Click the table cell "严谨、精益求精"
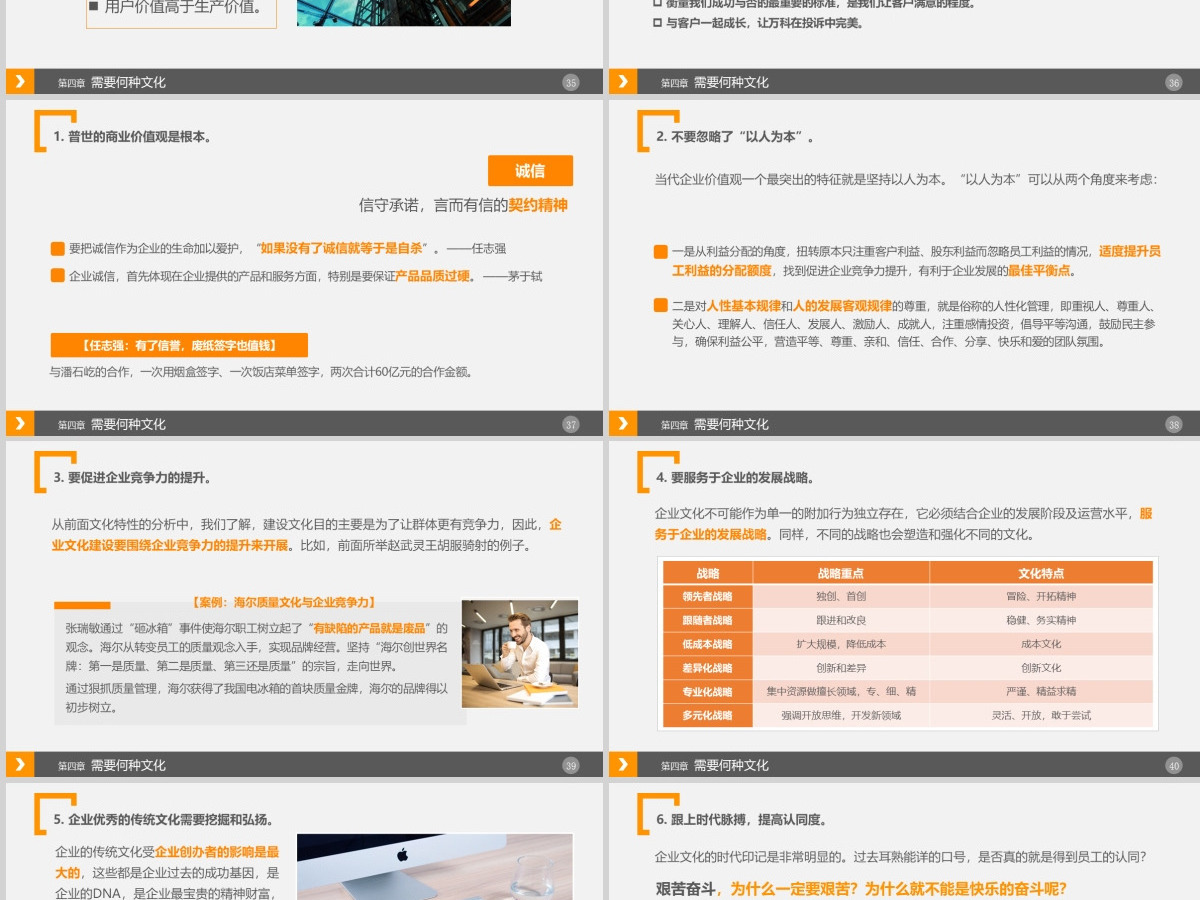This screenshot has width=1200, height=900. [1041, 692]
